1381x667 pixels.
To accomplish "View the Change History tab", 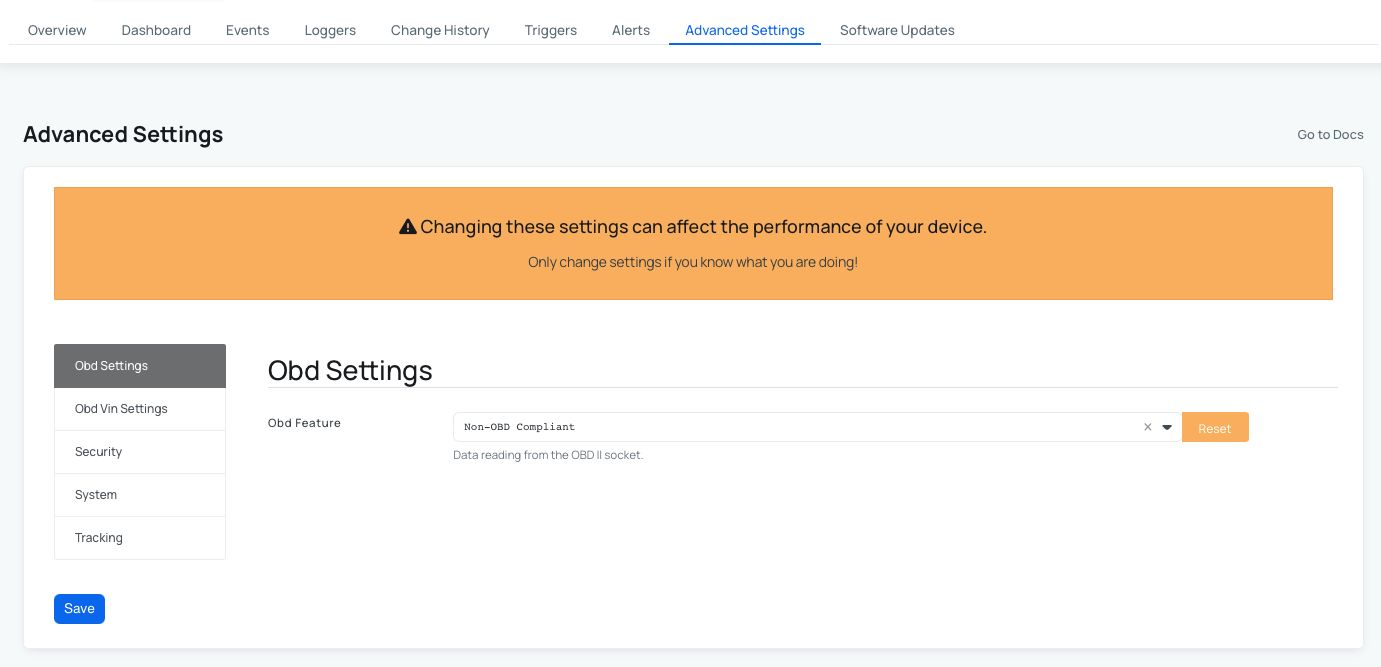I will click(440, 30).
